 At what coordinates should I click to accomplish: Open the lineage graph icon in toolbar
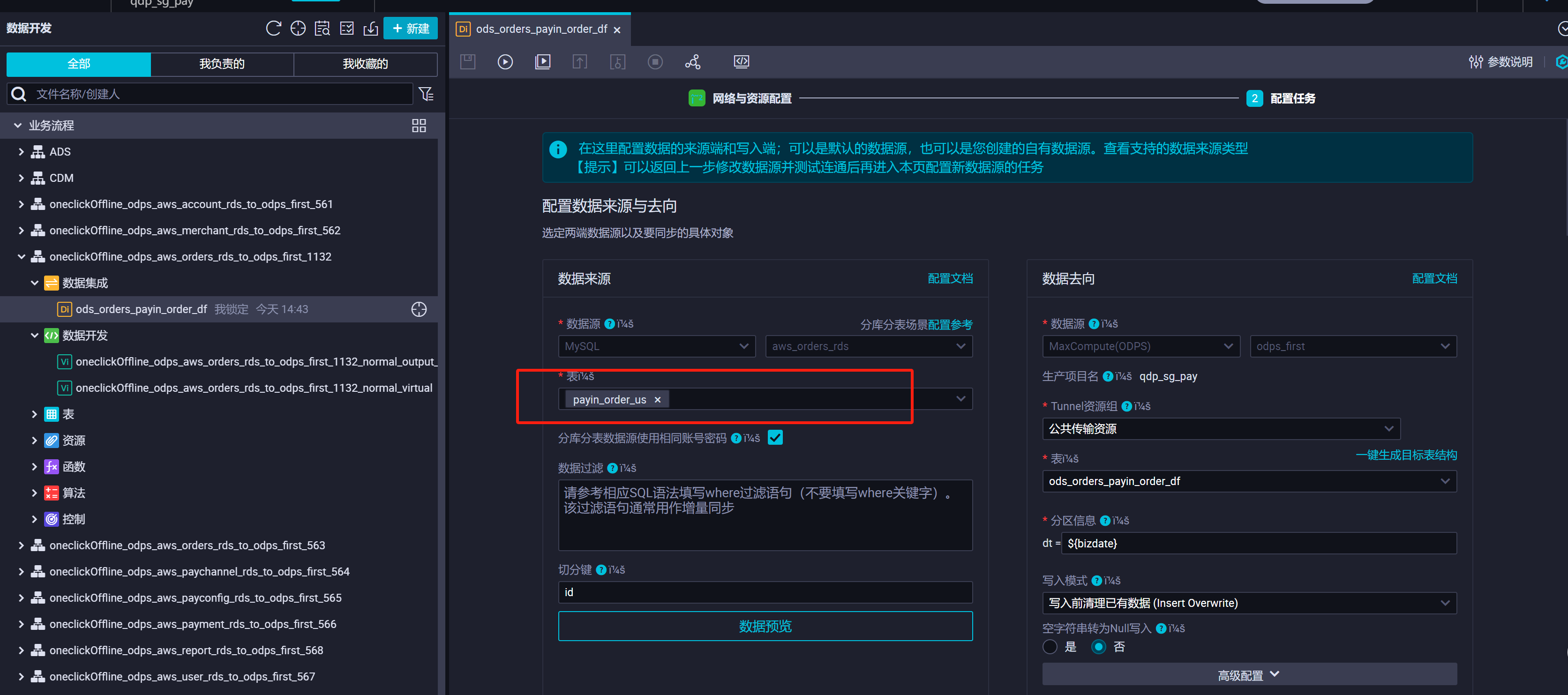click(x=693, y=62)
